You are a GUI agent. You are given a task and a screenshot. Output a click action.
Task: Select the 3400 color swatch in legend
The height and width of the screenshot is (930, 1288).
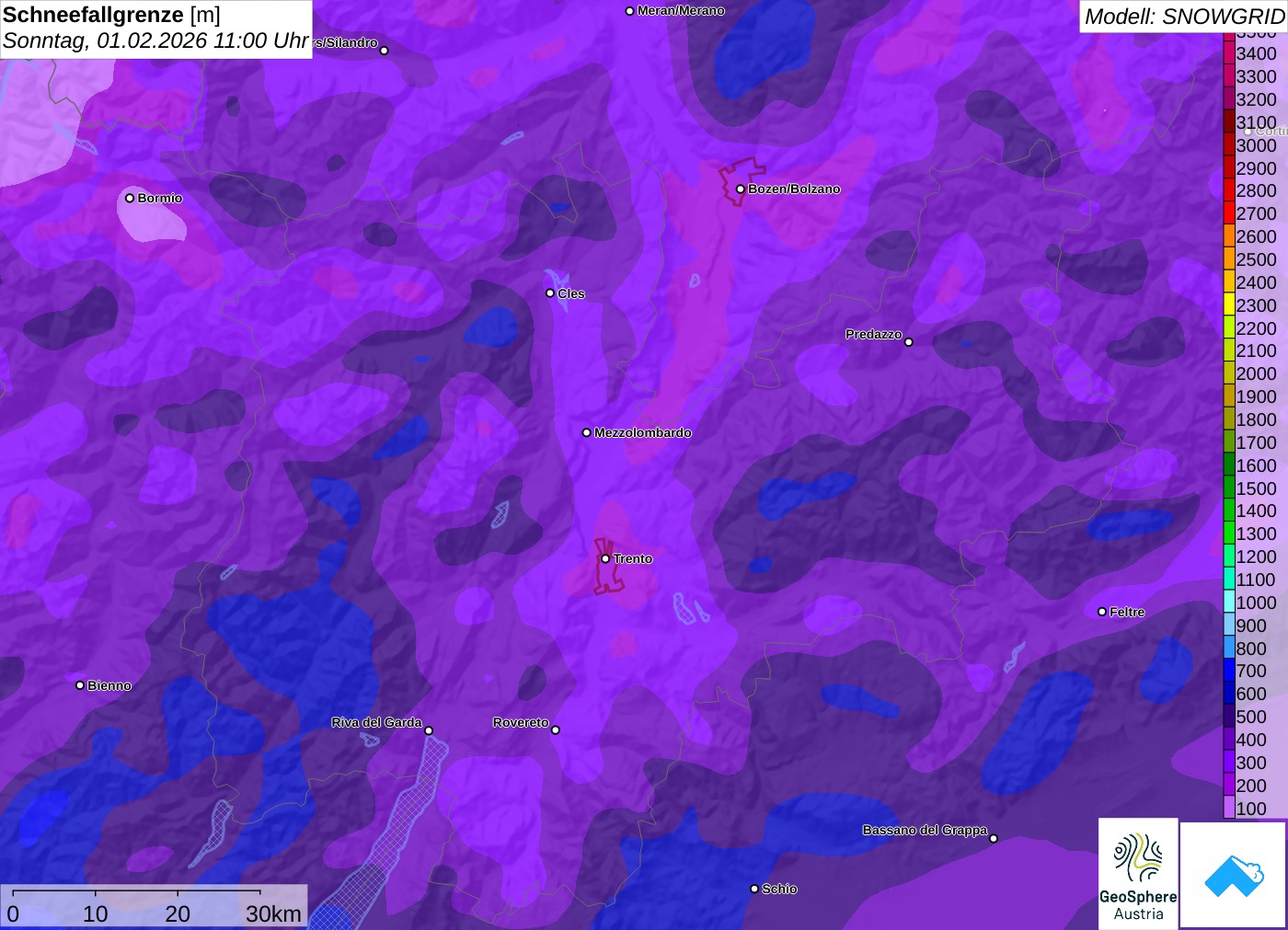tap(1229, 53)
